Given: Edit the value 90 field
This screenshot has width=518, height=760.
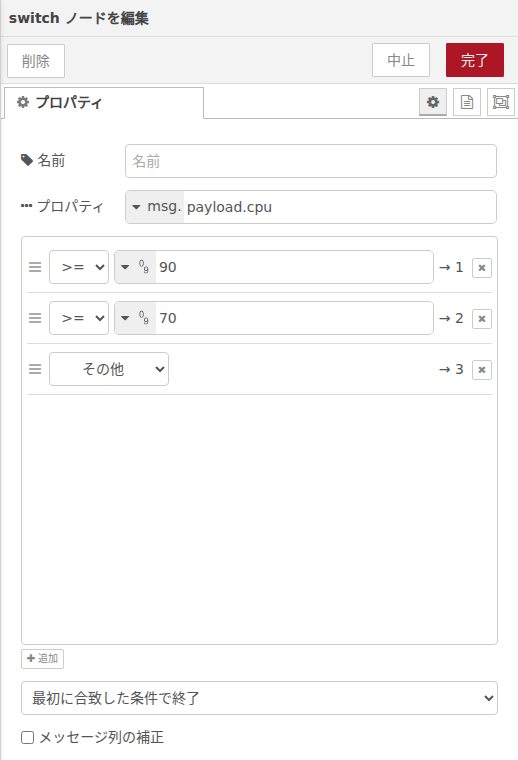Looking at the screenshot, I should [294, 267].
